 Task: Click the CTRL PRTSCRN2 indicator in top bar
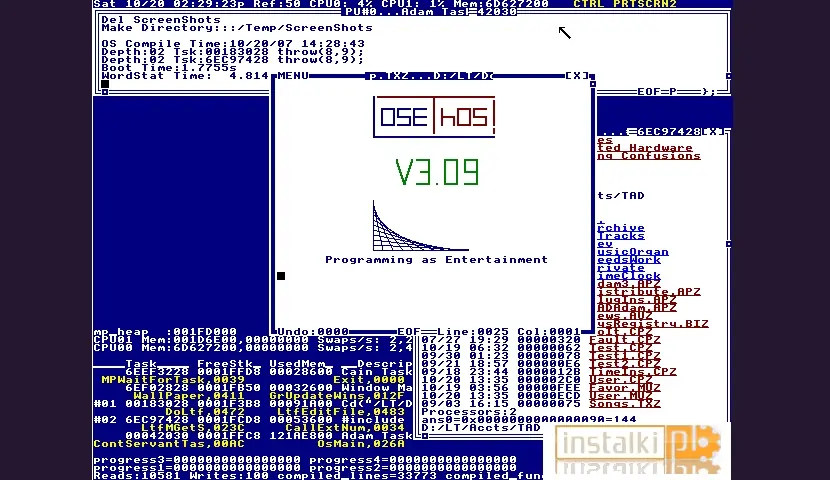[625, 4]
